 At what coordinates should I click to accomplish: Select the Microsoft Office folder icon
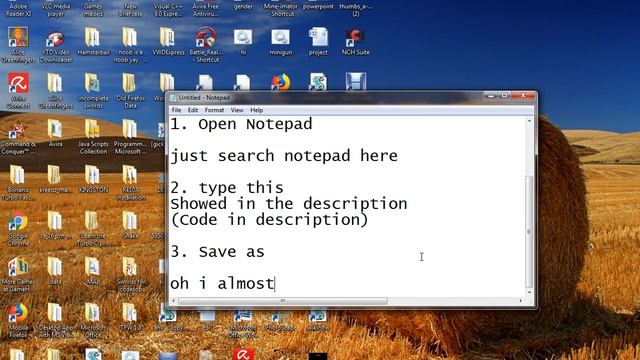coord(93,321)
